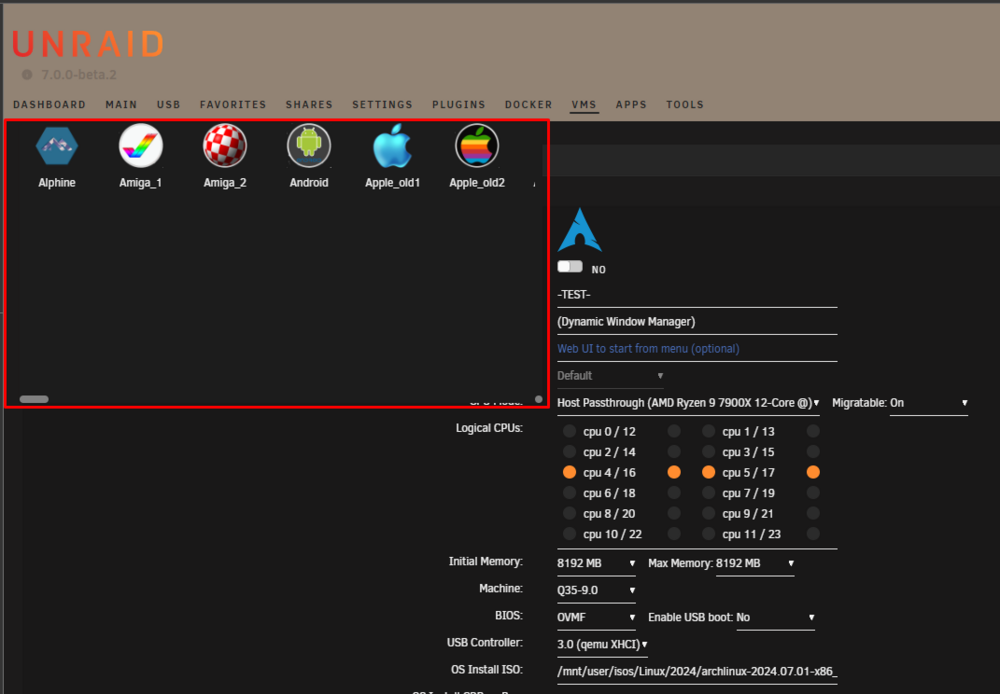Enable logical cpu 7 checkbox
Screen dimensions: 1000x694
coord(709,492)
